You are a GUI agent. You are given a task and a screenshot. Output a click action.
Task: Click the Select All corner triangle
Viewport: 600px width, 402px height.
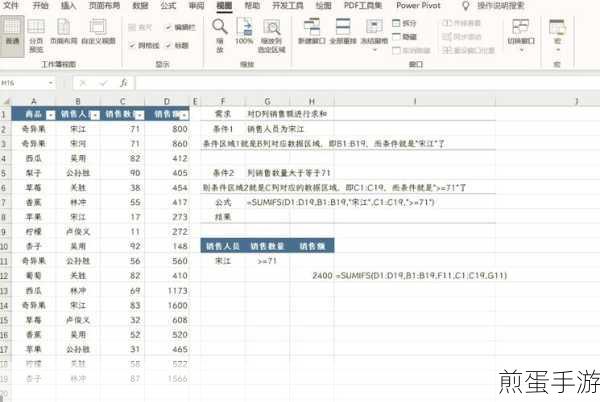click(6, 101)
